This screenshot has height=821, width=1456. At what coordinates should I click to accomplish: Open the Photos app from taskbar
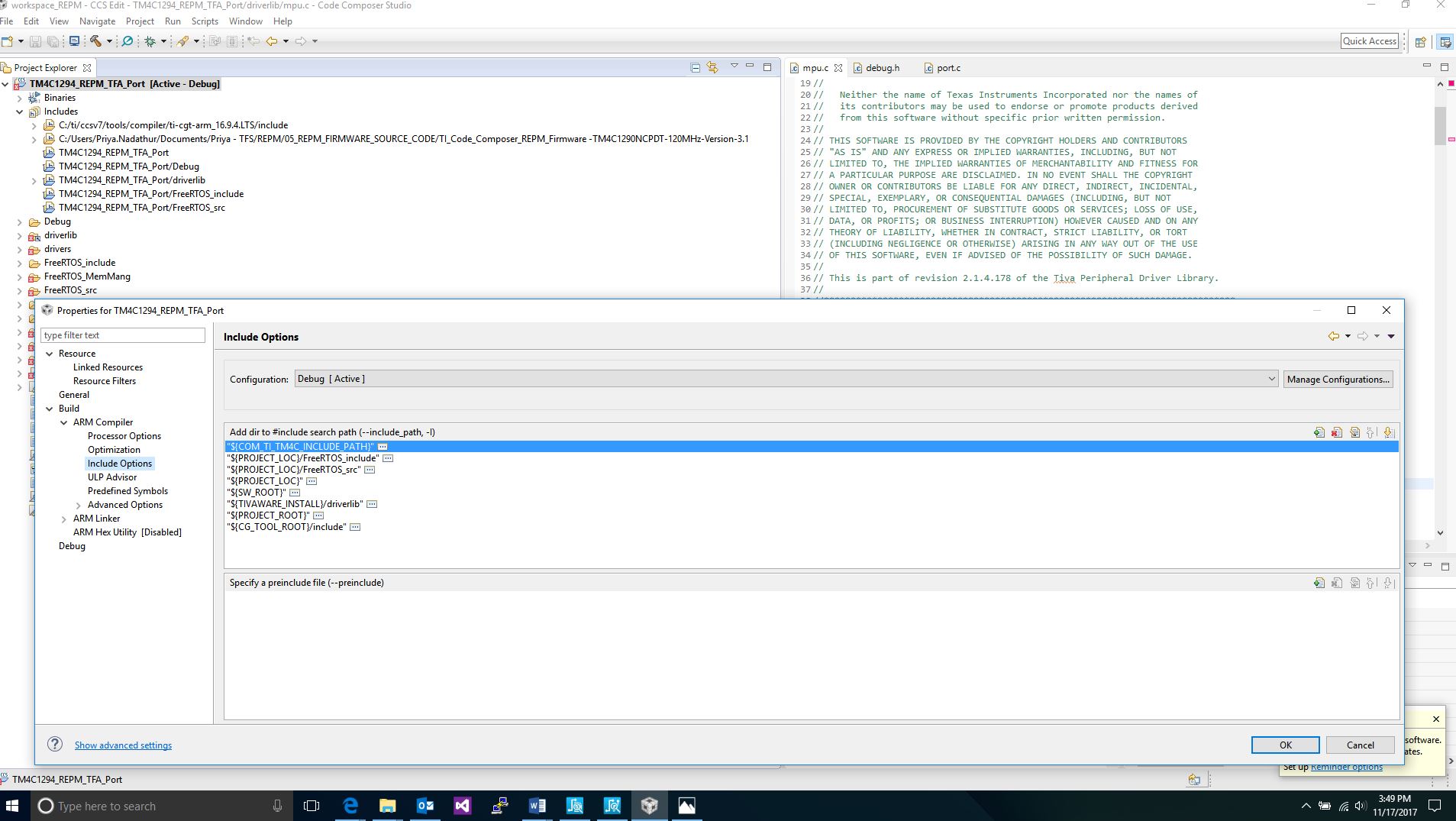(x=687, y=806)
